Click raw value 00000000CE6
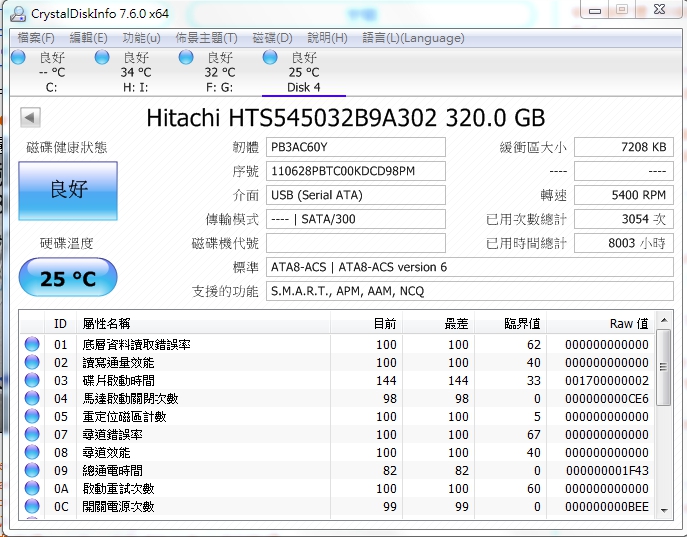Image resolution: width=687 pixels, height=537 pixels. pos(607,399)
